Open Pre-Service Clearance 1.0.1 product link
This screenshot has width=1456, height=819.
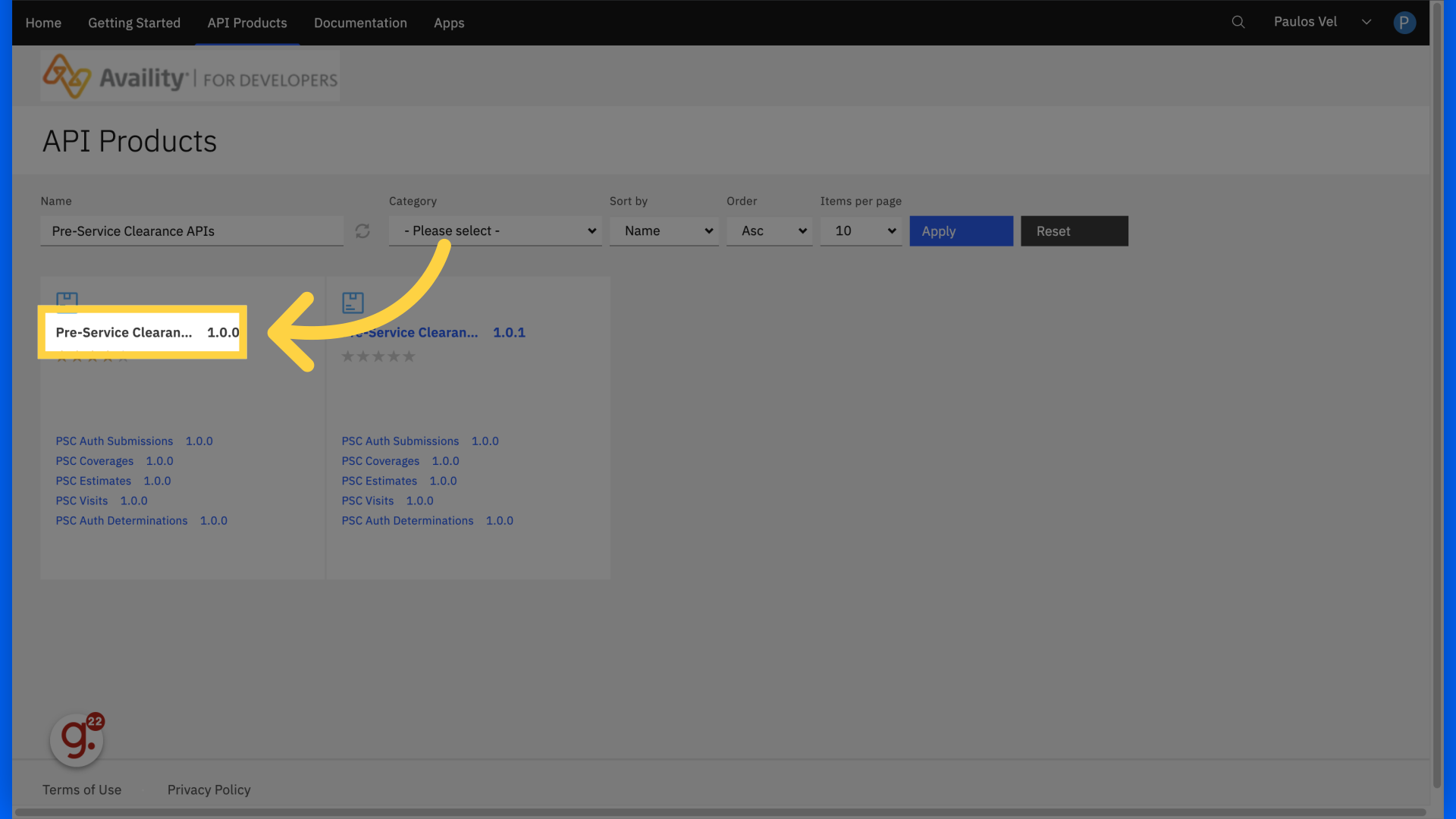point(433,332)
